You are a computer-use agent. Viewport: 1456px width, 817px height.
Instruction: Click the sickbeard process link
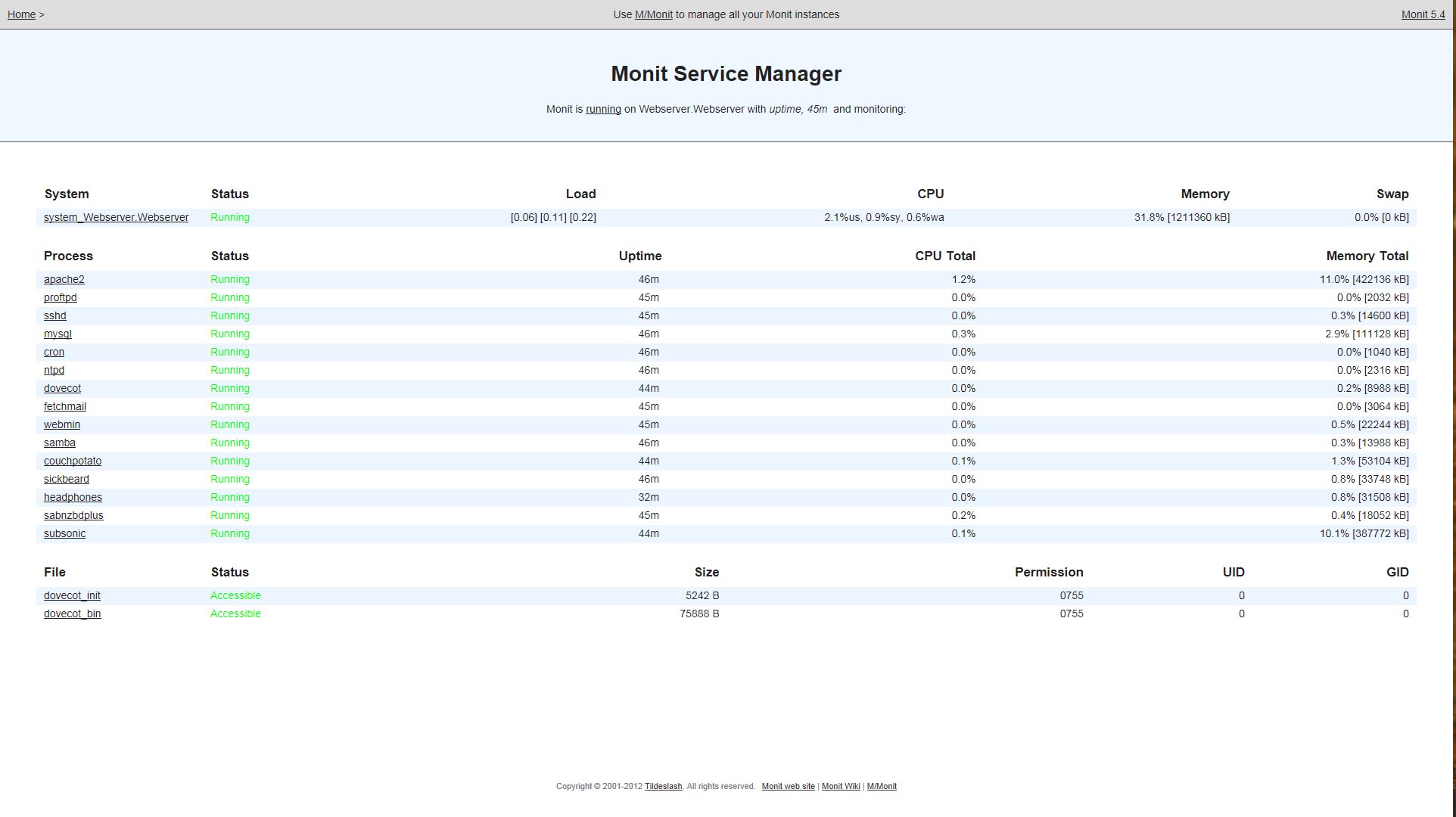[x=66, y=479]
